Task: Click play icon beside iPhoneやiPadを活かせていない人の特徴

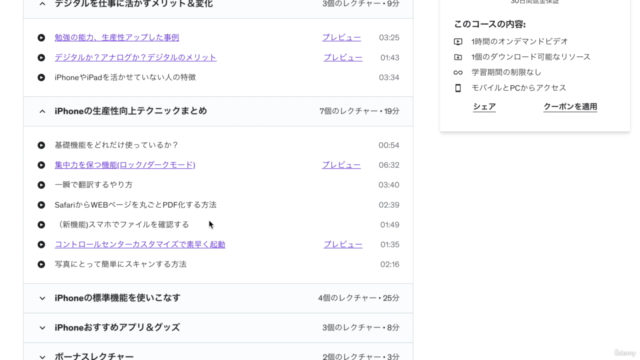Action: (41, 78)
